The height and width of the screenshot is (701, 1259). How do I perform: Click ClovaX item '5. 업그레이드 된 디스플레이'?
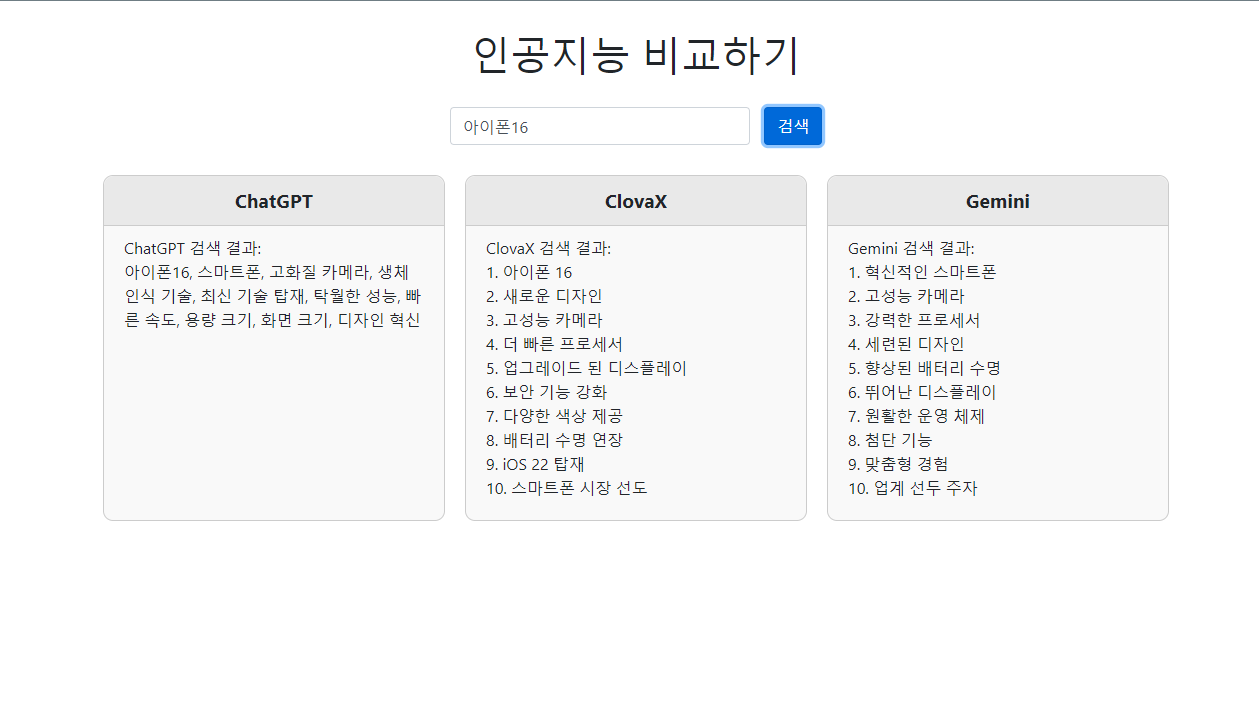(587, 368)
